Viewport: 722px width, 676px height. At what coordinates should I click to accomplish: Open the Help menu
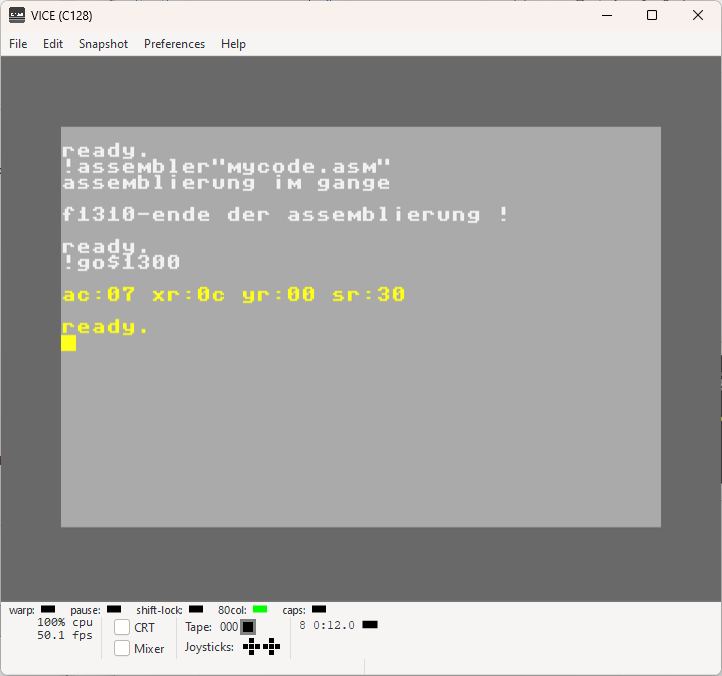(233, 44)
